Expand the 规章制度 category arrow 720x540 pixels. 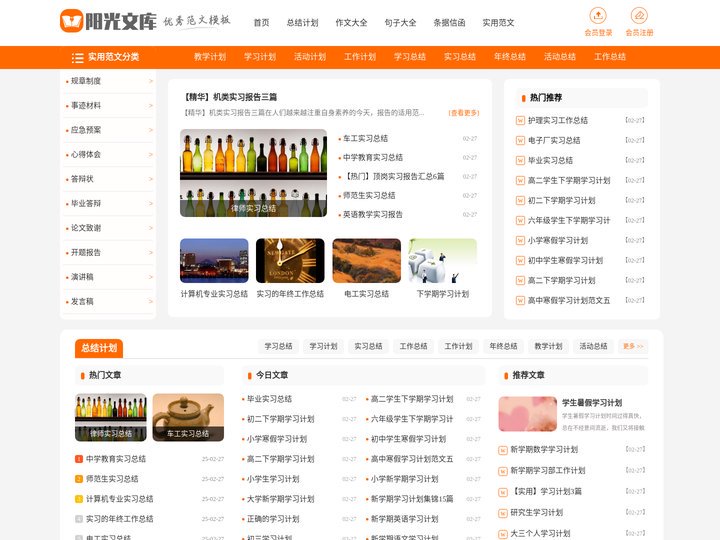point(150,81)
